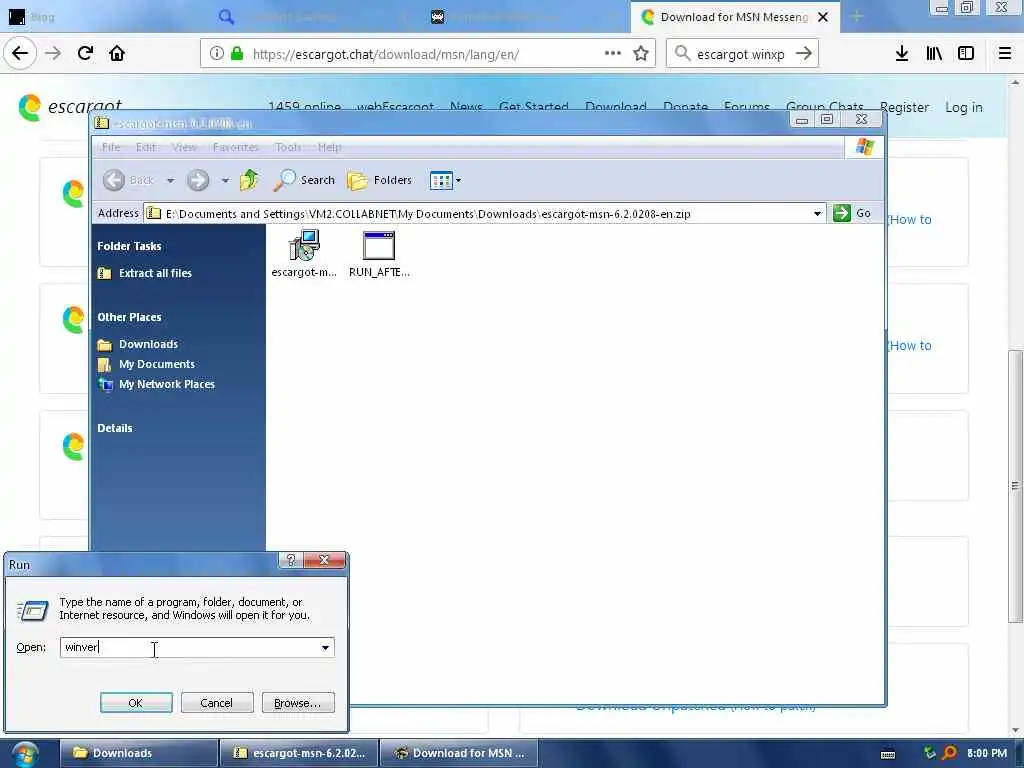Switch to Download for MSN taskbar button

click(x=460, y=753)
